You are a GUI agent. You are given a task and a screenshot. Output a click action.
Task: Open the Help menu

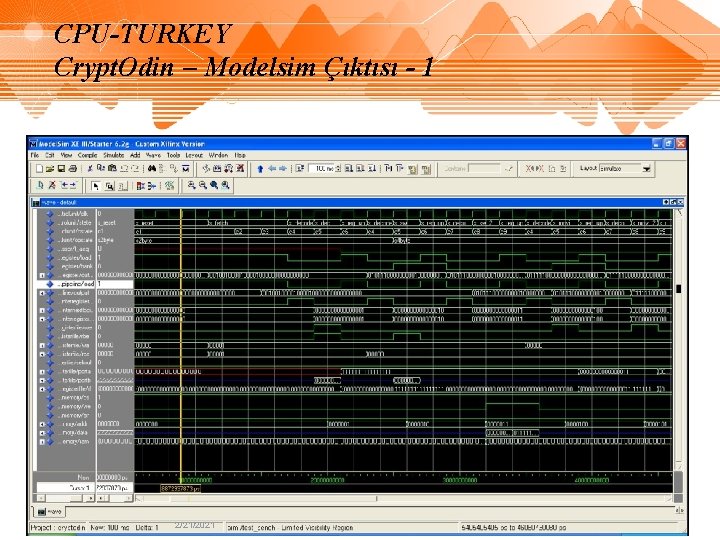240,156
